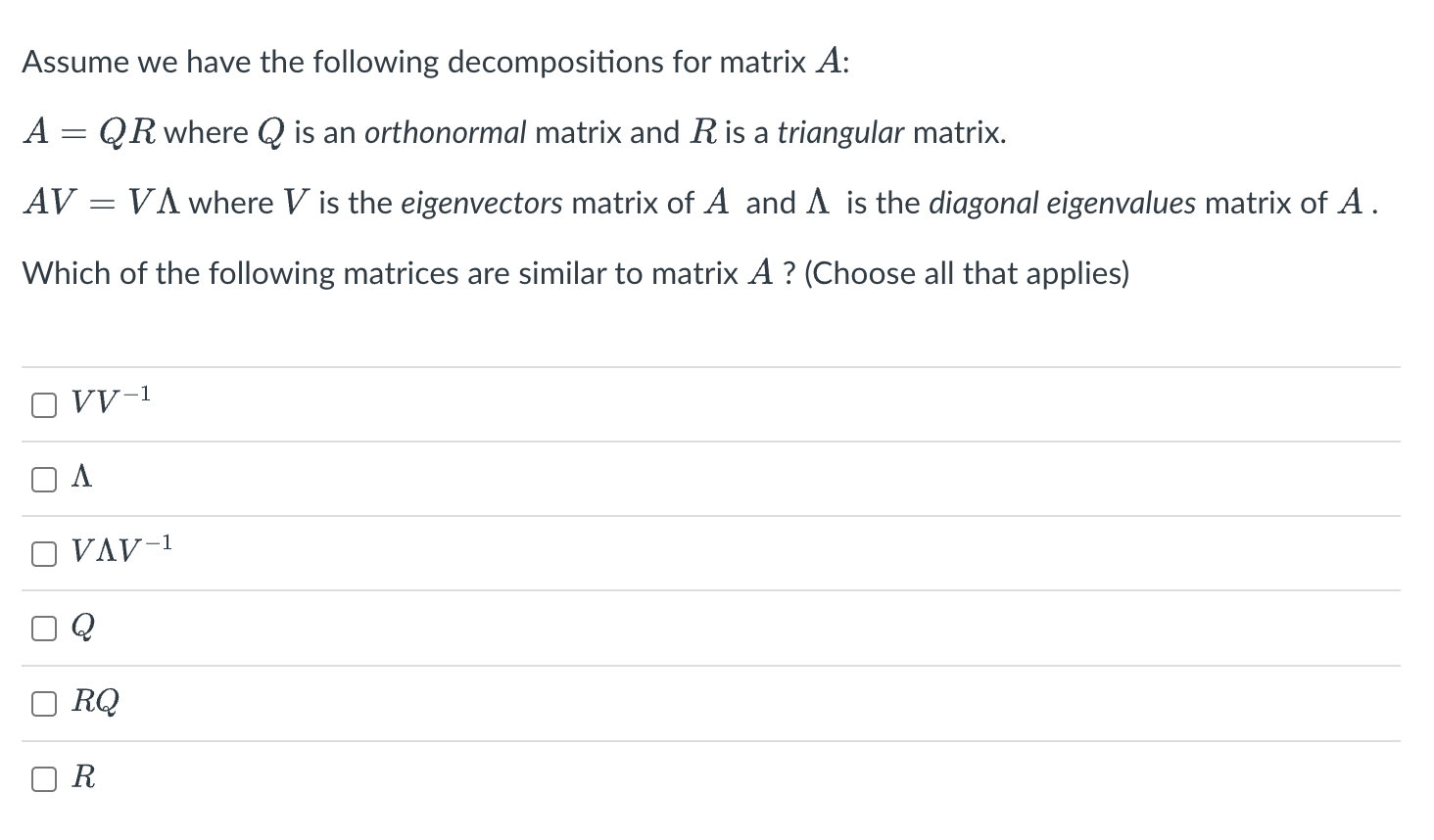Viewport: 1434px width, 840px height.
Task: Check the checkbox next to Q
Action: tap(43, 628)
